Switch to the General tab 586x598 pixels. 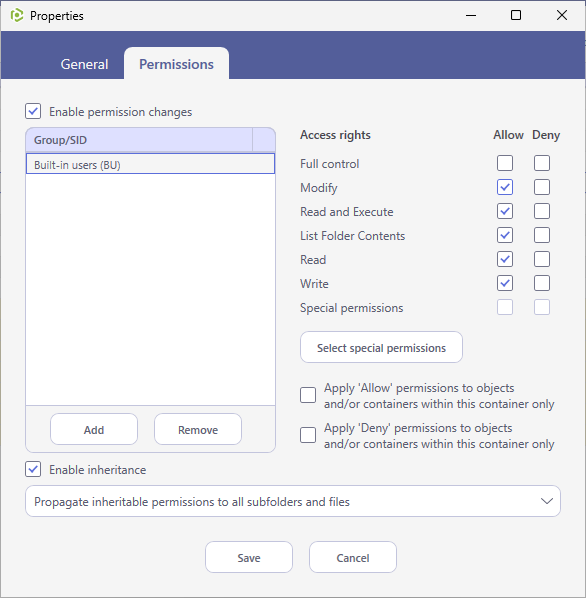(x=84, y=64)
